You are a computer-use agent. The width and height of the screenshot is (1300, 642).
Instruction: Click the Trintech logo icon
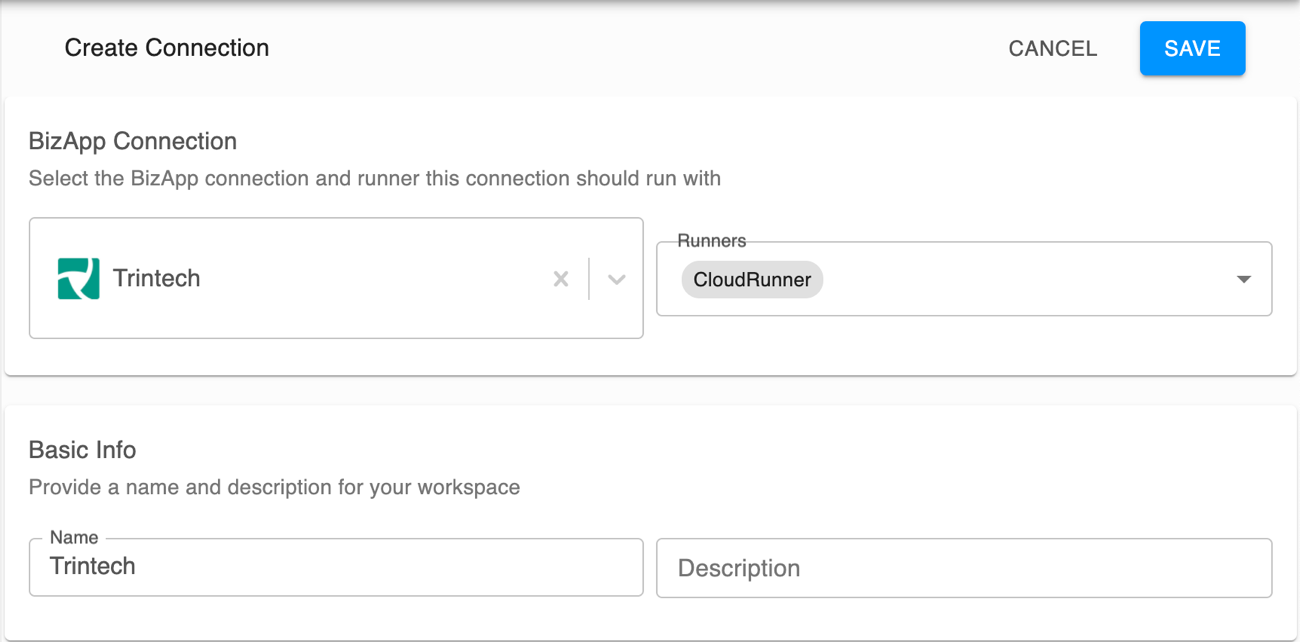78,279
